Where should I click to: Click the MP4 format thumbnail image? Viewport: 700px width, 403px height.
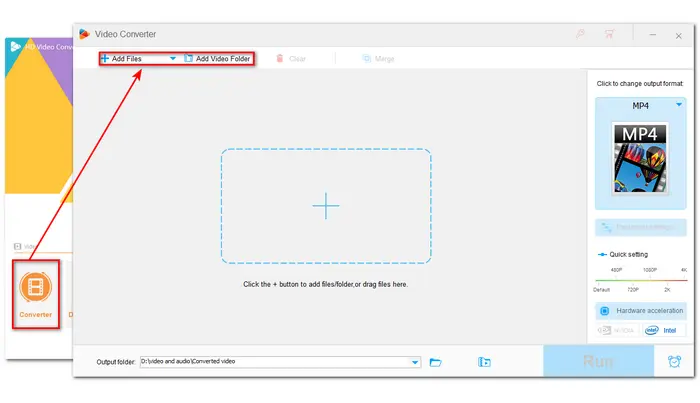(640, 158)
